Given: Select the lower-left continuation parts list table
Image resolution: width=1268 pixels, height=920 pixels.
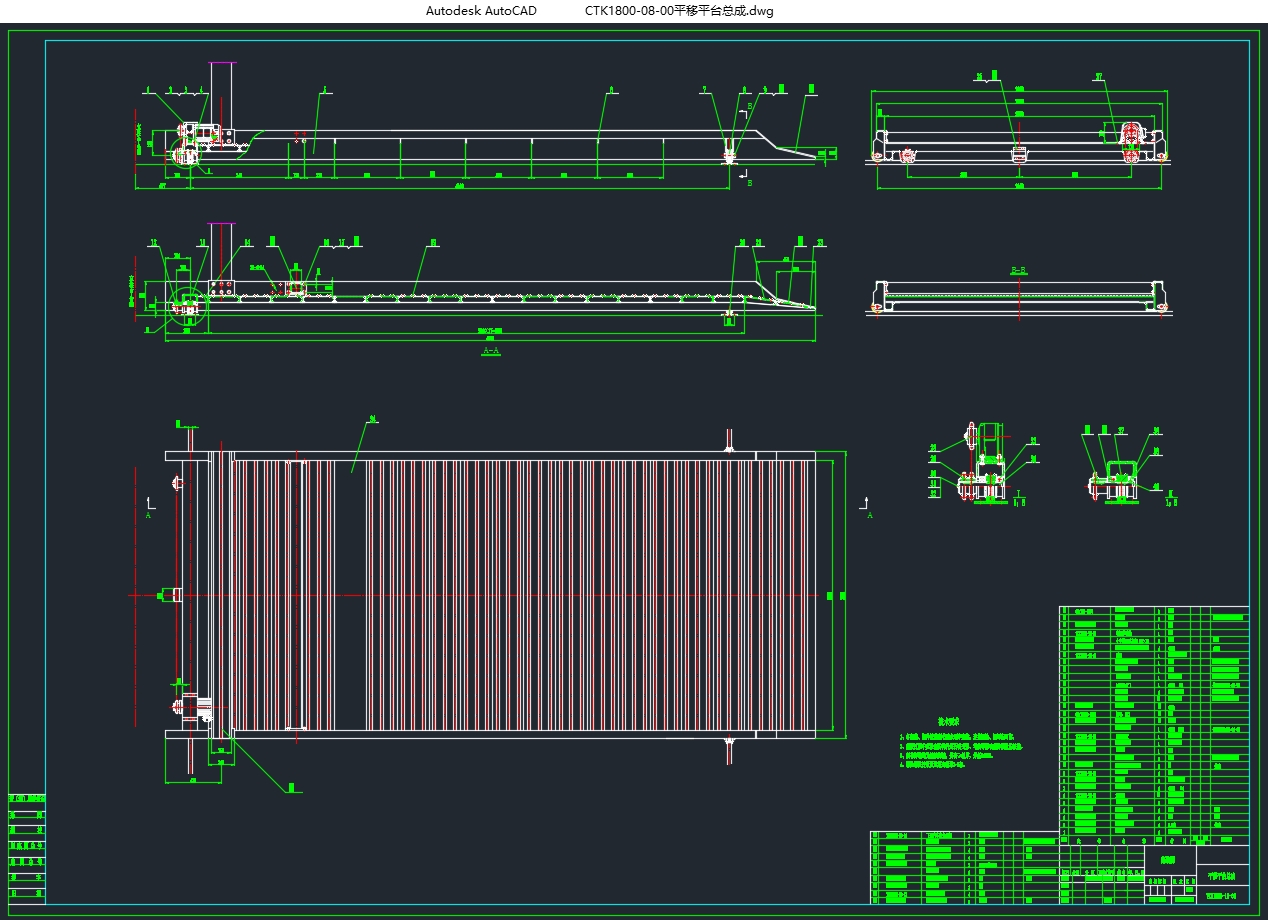Looking at the screenshot, I should (x=964, y=867).
